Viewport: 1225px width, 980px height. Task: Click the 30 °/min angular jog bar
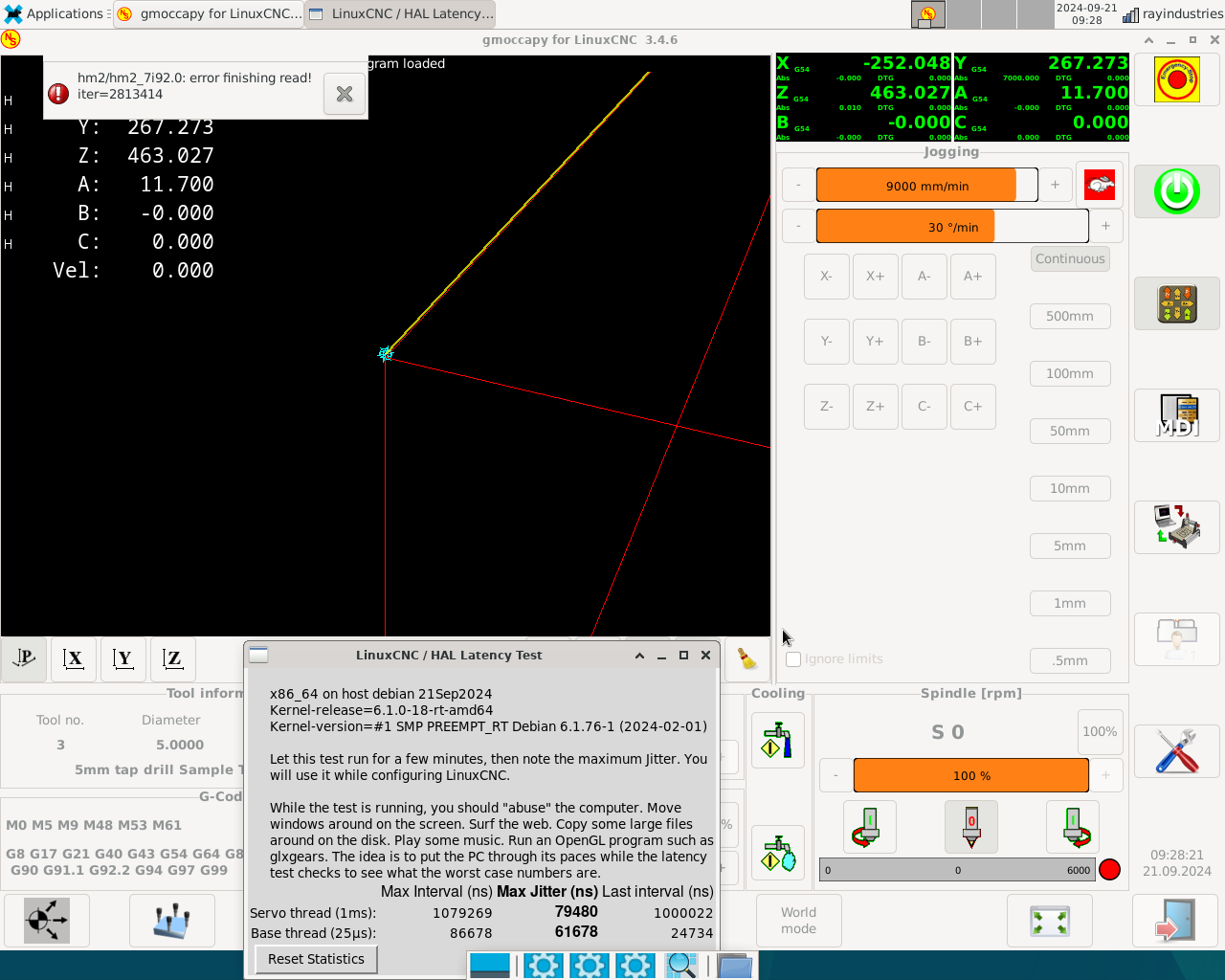tap(952, 227)
